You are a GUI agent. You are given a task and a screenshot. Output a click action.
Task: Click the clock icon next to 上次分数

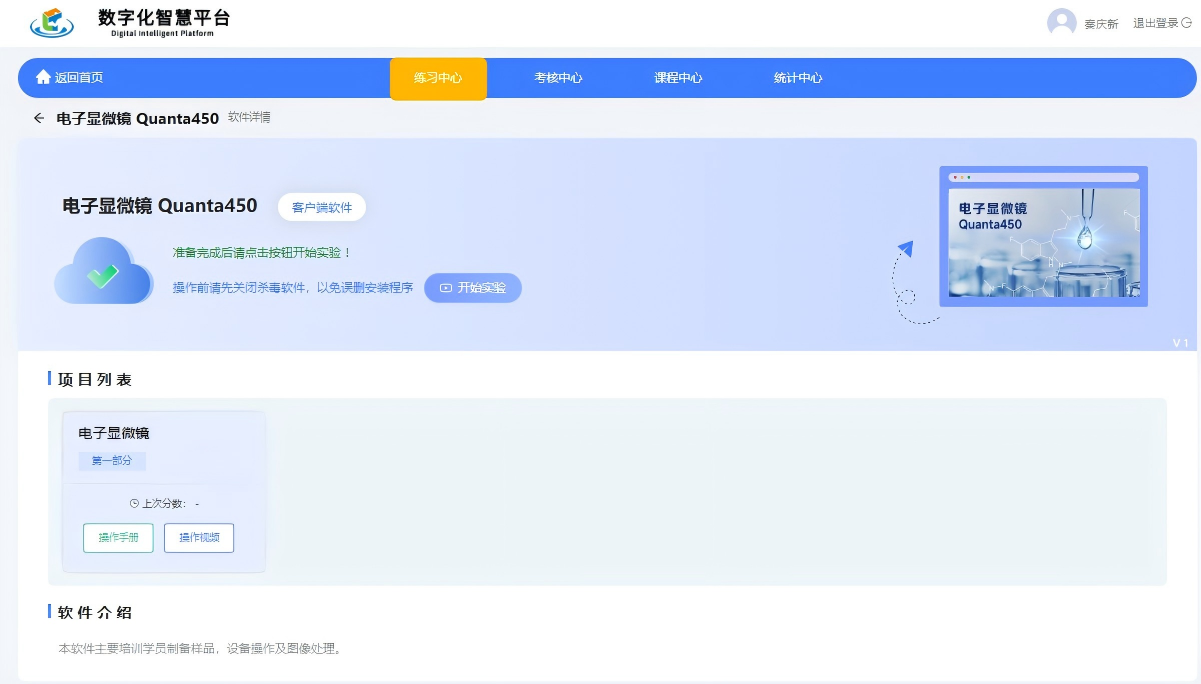[x=134, y=504]
